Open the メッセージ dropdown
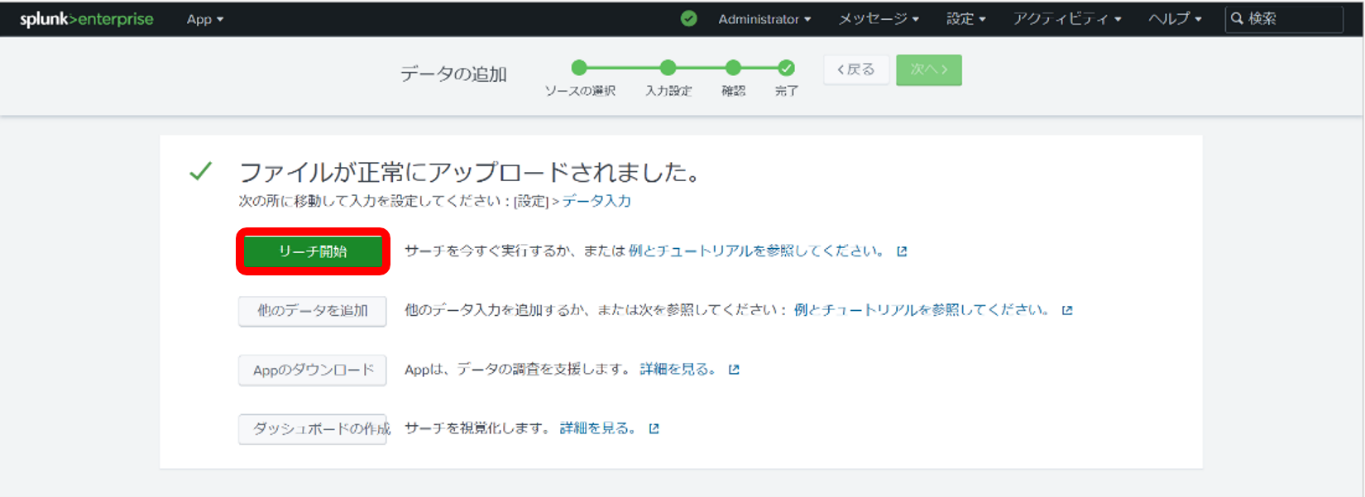1365x497 pixels. point(879,19)
